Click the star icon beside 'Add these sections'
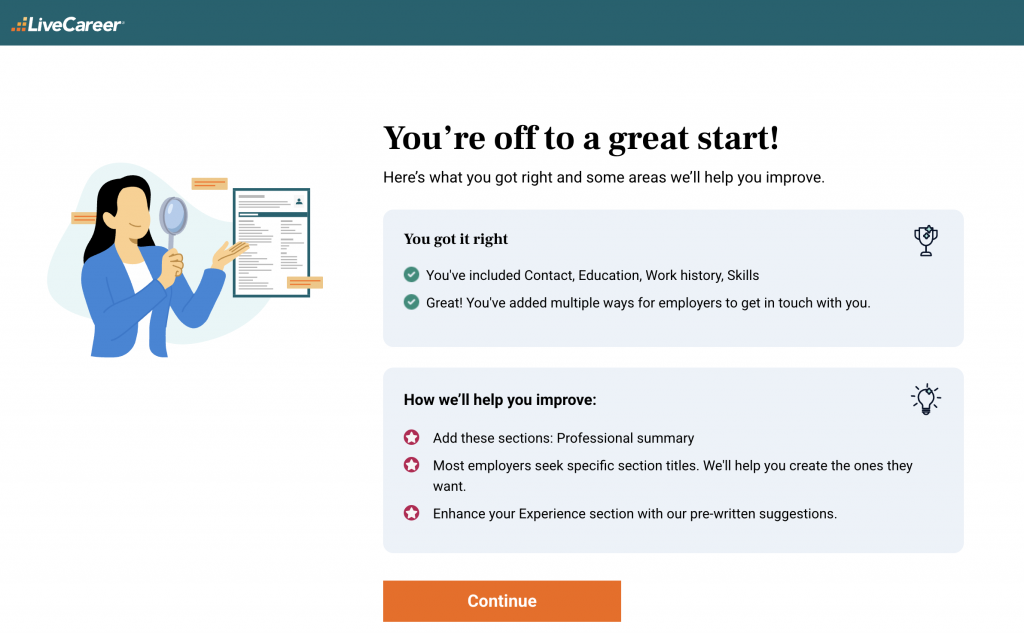 pos(411,438)
